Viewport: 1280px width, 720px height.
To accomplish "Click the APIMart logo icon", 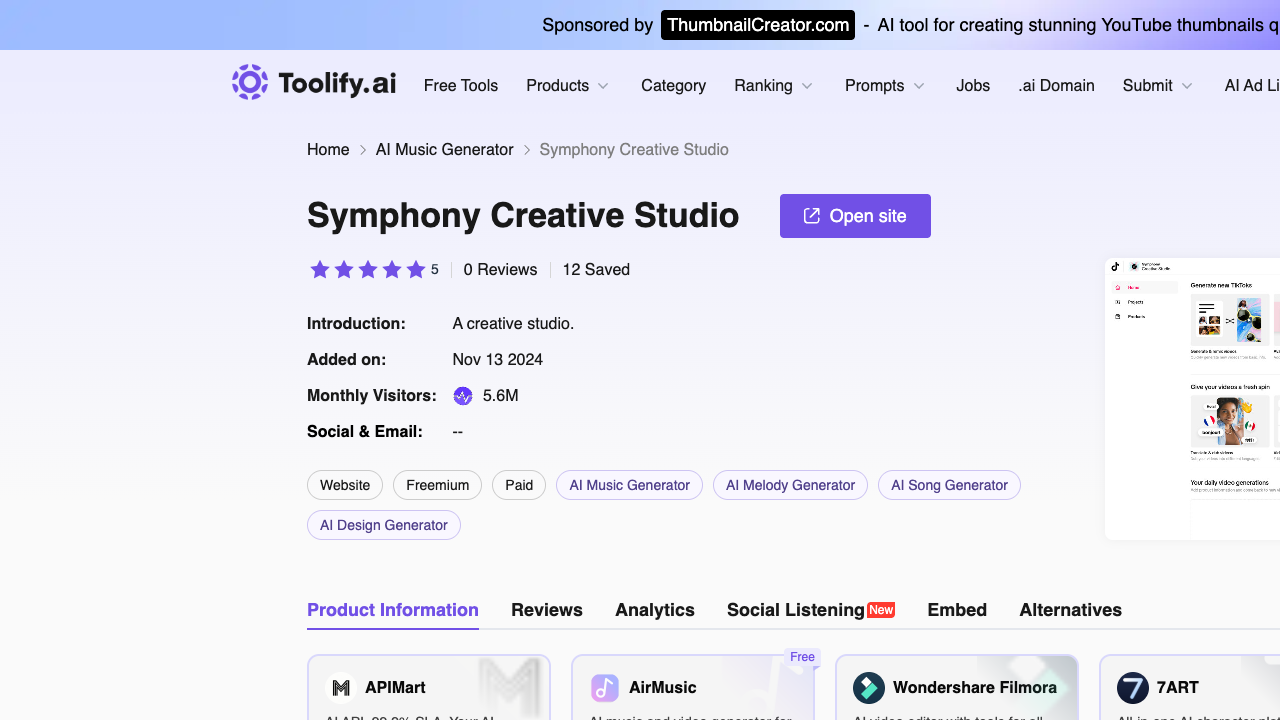I will 341,688.
